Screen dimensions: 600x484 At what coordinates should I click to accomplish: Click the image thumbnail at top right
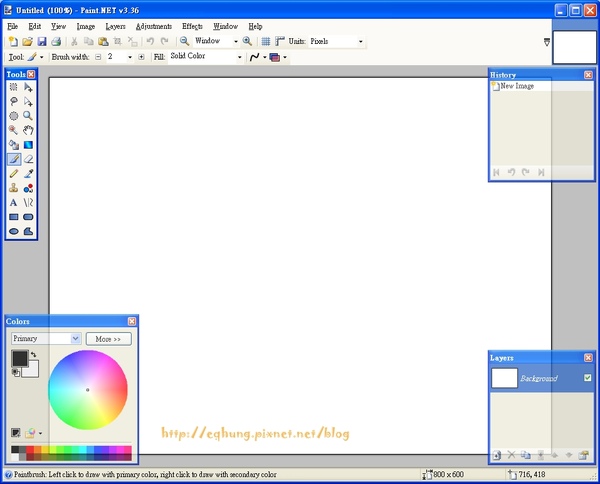(574, 47)
